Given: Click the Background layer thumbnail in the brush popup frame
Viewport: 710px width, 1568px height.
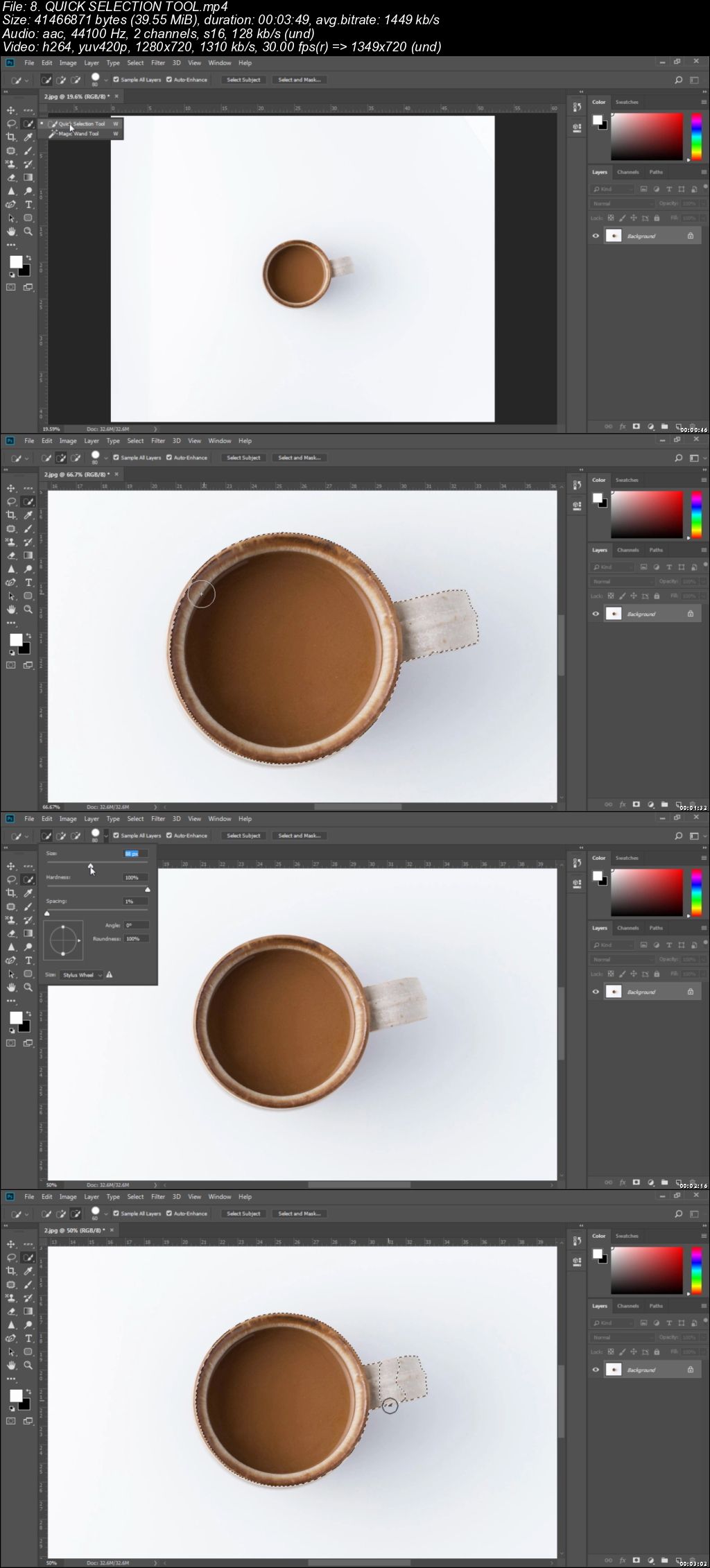Looking at the screenshot, I should coord(613,992).
